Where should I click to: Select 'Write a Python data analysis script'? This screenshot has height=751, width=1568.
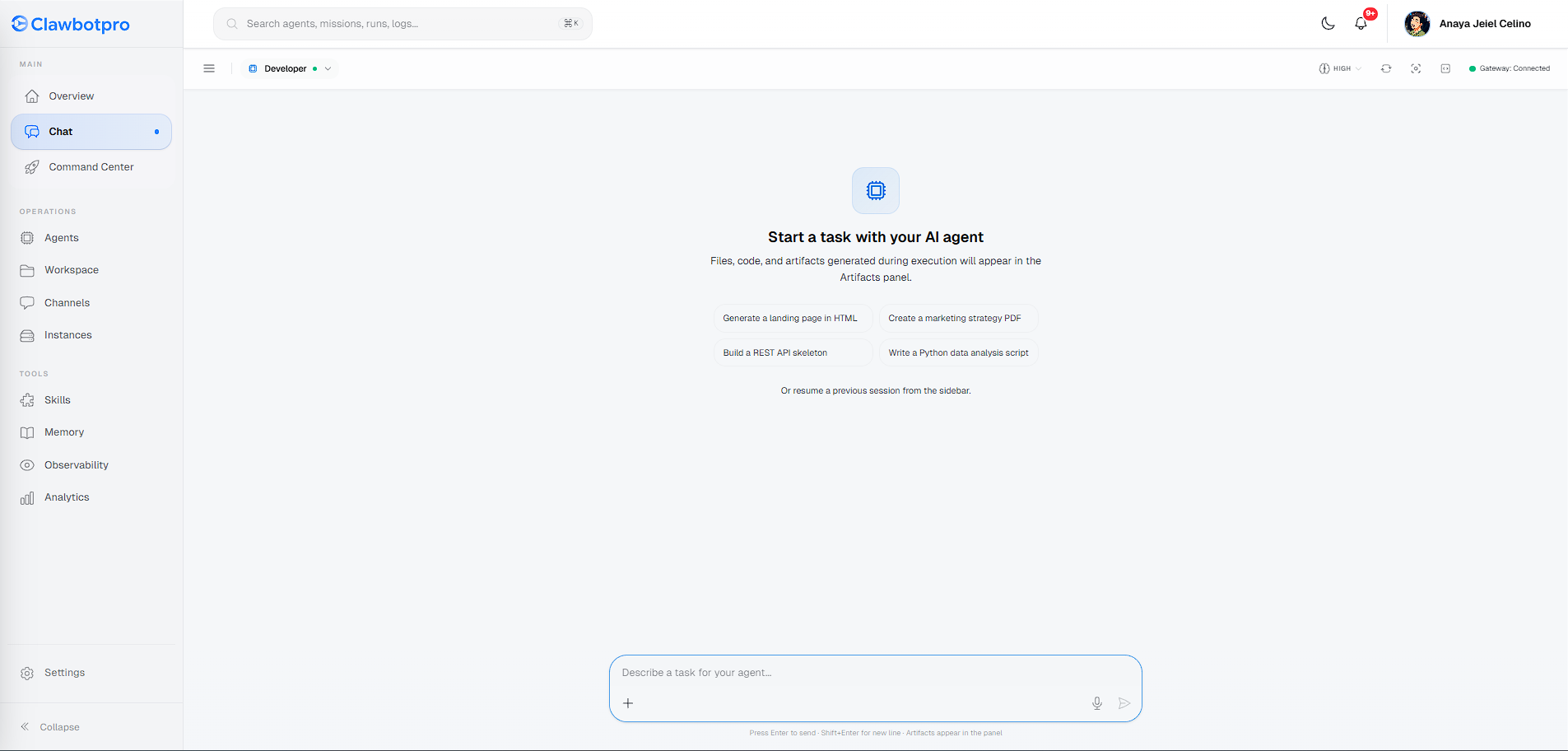click(x=958, y=353)
